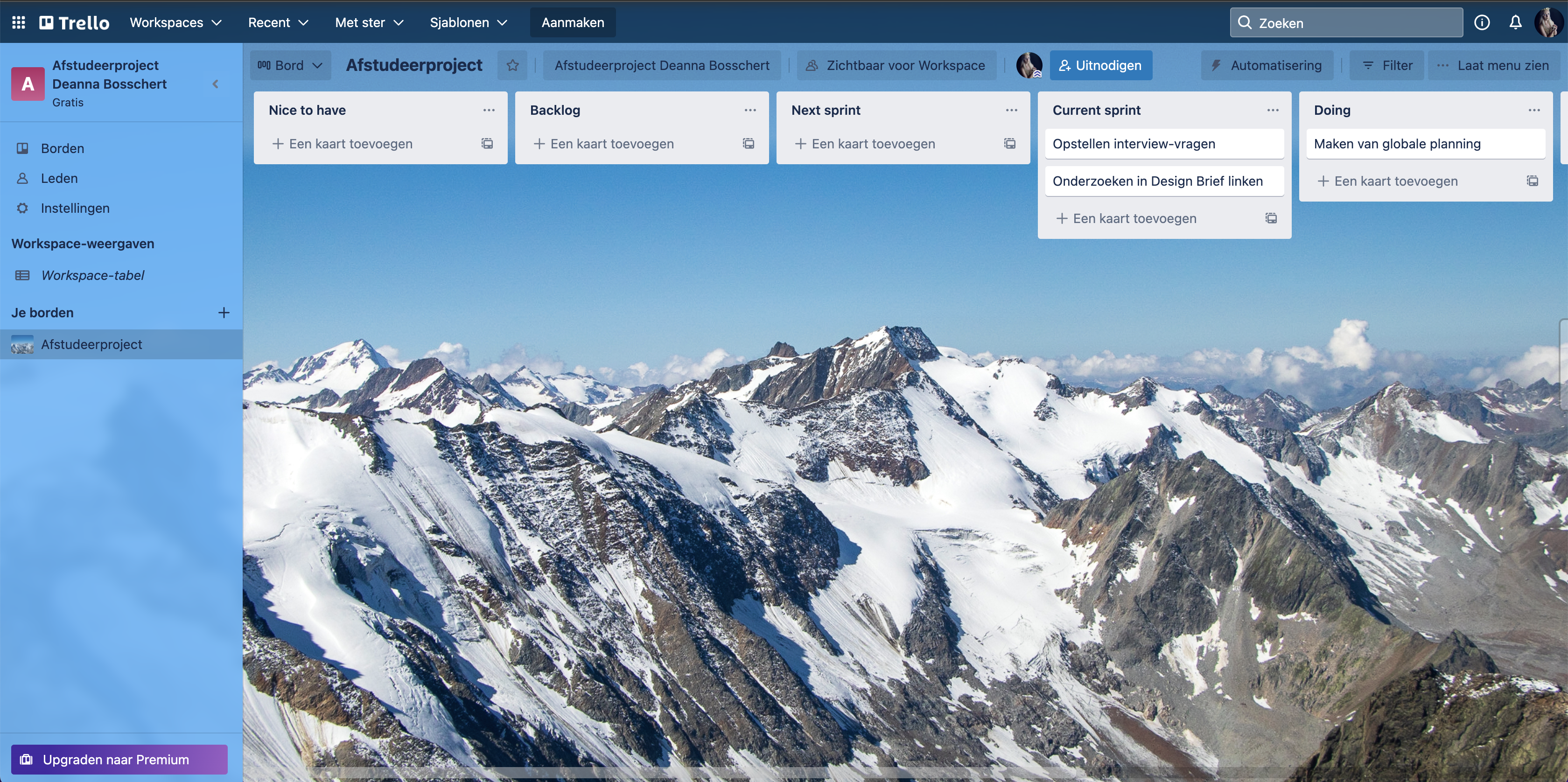This screenshot has height=782, width=1568.
Task: Create card from template in Backlog list
Action: click(x=748, y=144)
